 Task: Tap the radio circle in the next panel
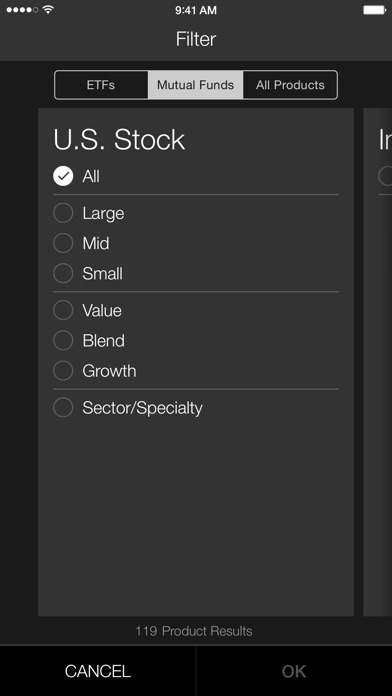385,176
